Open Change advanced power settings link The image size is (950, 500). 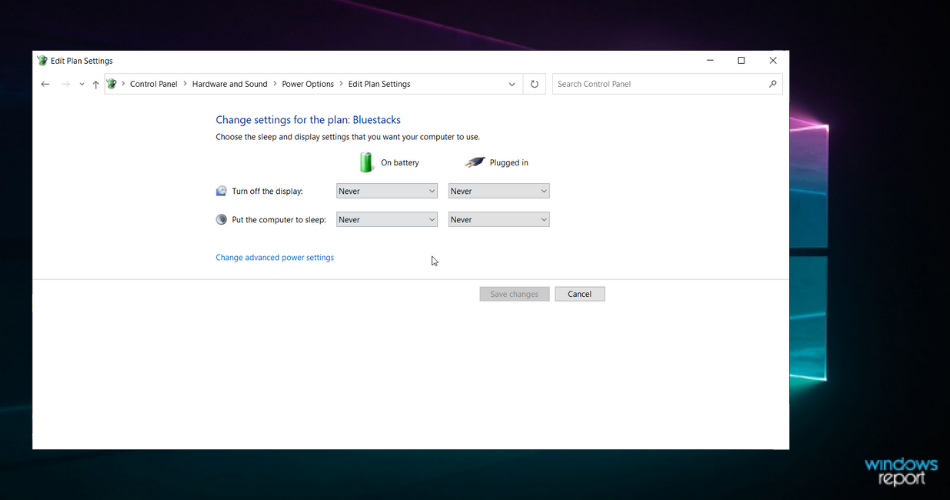(x=274, y=258)
